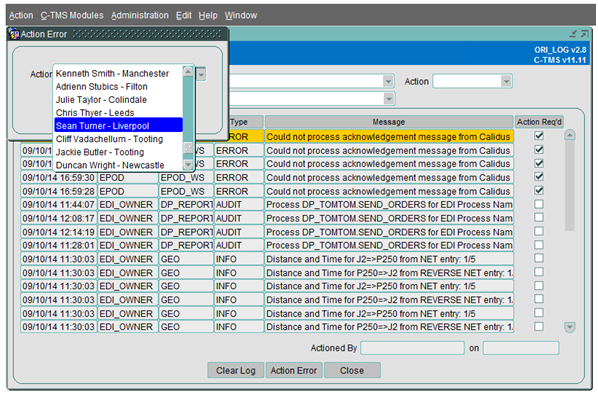The image size is (598, 395).
Task: Click the name list scroll down arrow
Action: 188,164
